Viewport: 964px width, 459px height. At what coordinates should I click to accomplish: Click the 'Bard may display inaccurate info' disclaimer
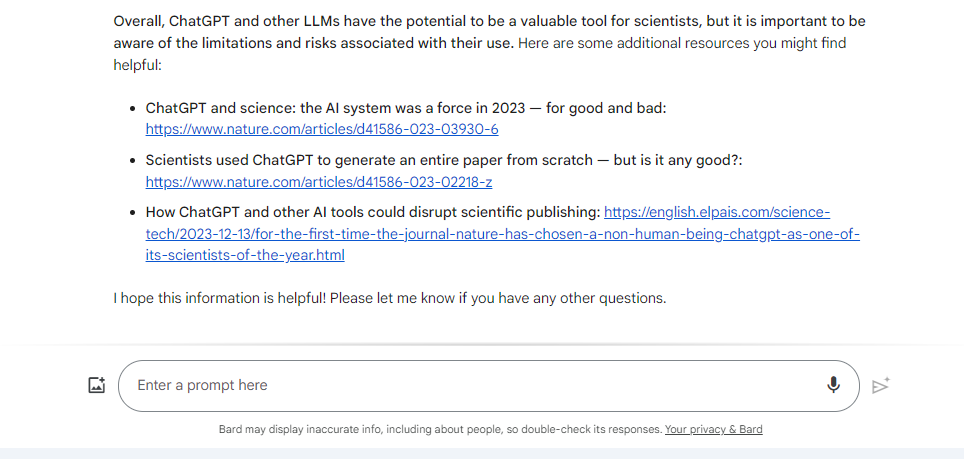(440, 430)
